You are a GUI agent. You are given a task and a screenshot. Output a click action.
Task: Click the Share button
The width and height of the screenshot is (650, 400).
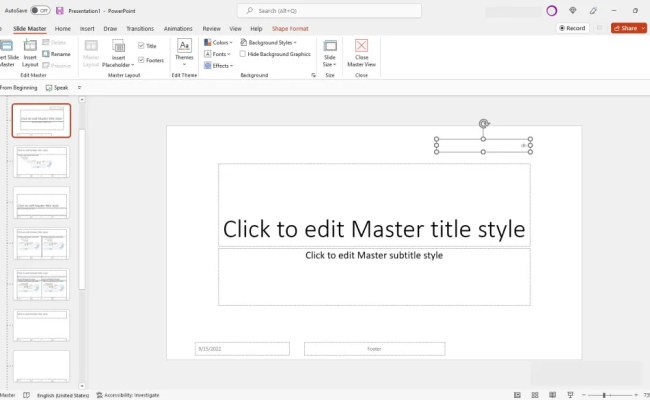(x=625, y=28)
